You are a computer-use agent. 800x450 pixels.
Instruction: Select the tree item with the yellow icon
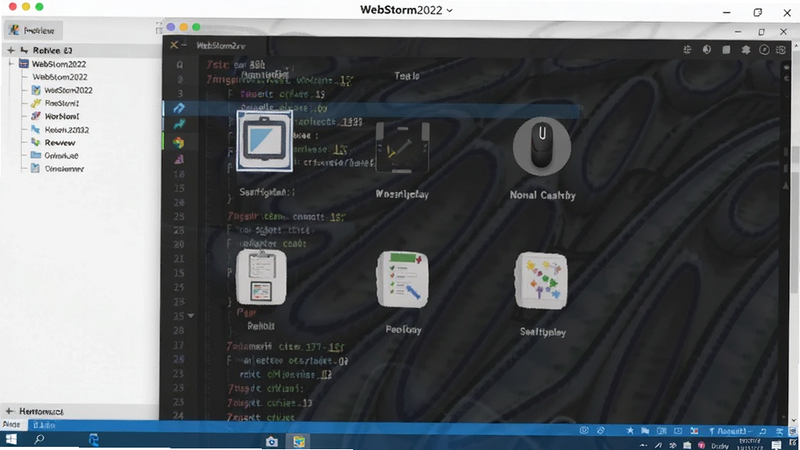[55, 103]
